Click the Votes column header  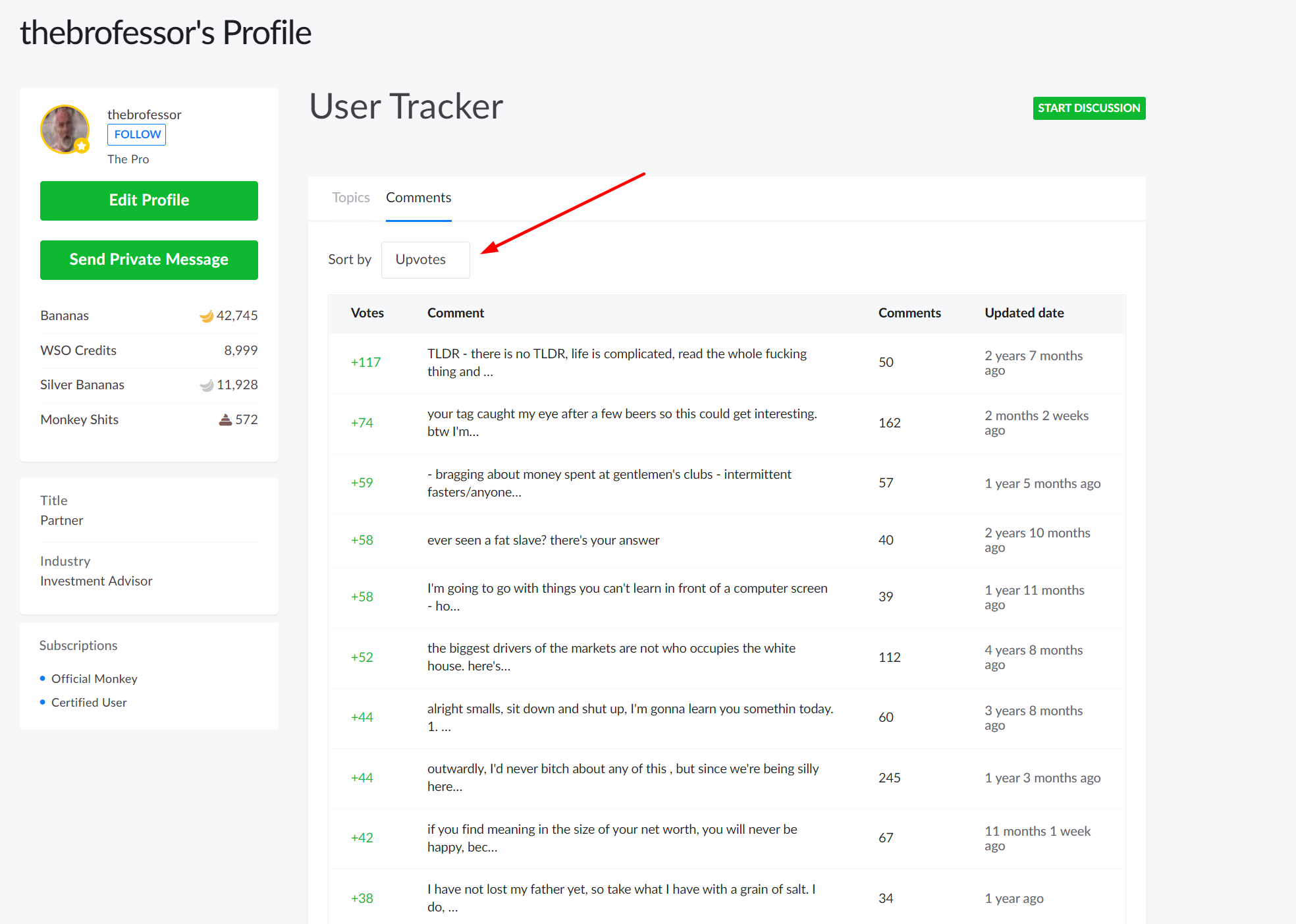pos(367,313)
